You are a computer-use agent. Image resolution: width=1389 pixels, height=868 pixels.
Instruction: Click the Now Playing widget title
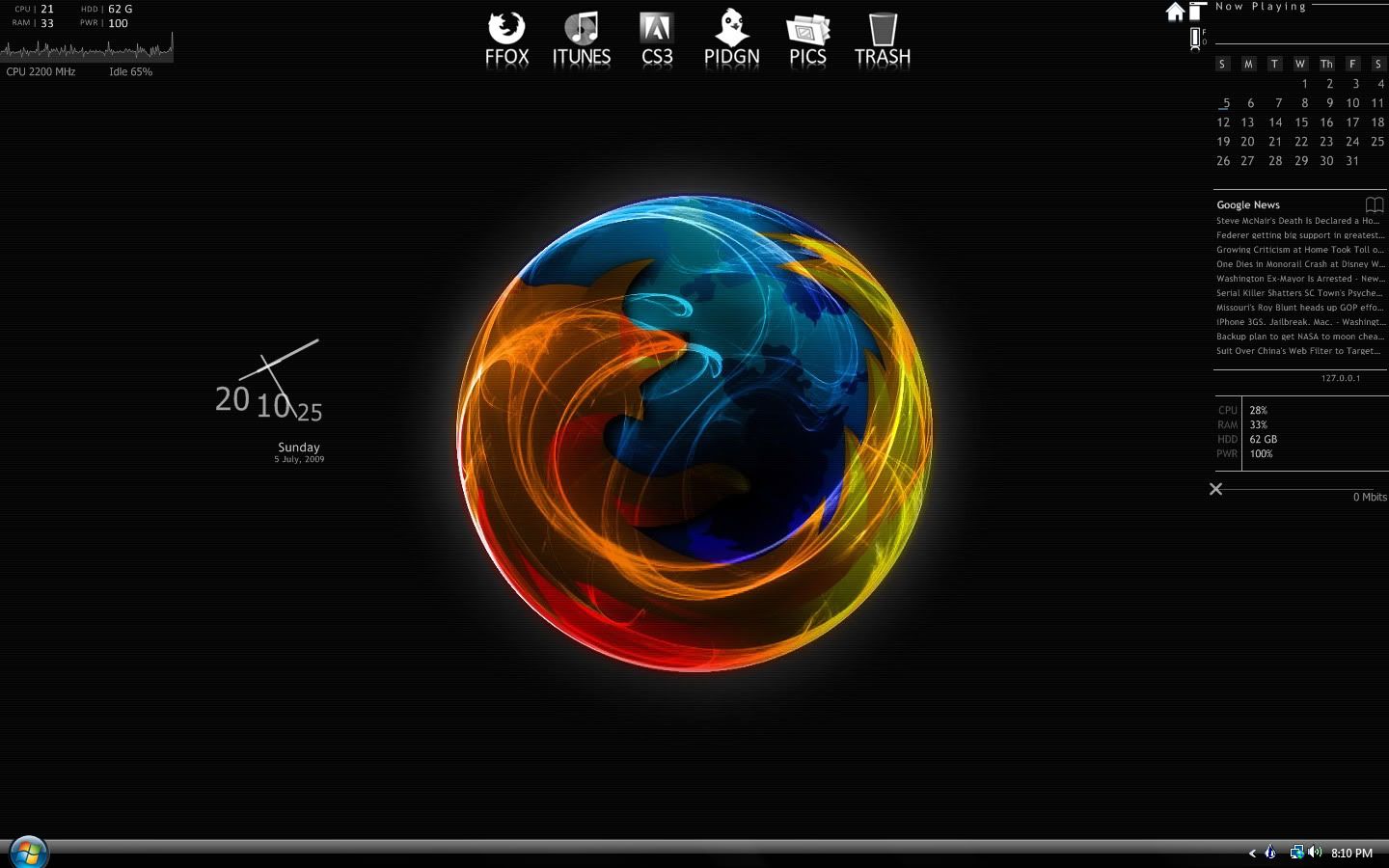click(1261, 7)
